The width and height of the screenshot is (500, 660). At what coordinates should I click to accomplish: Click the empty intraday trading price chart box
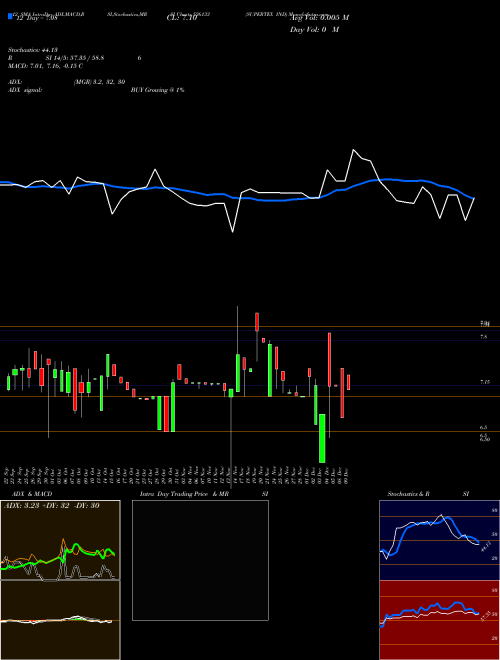200,560
